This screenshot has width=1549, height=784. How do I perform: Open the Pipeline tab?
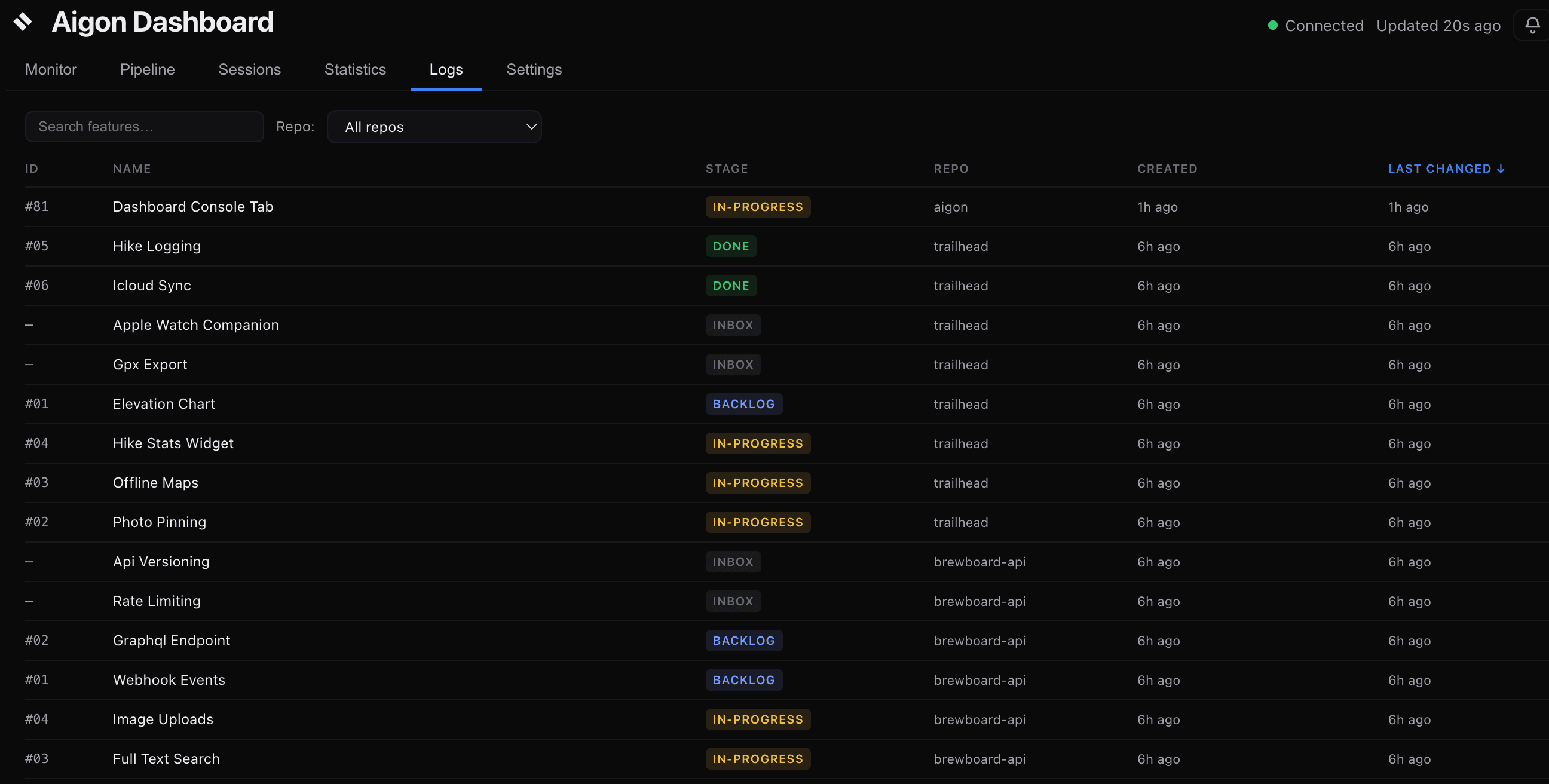coord(148,69)
